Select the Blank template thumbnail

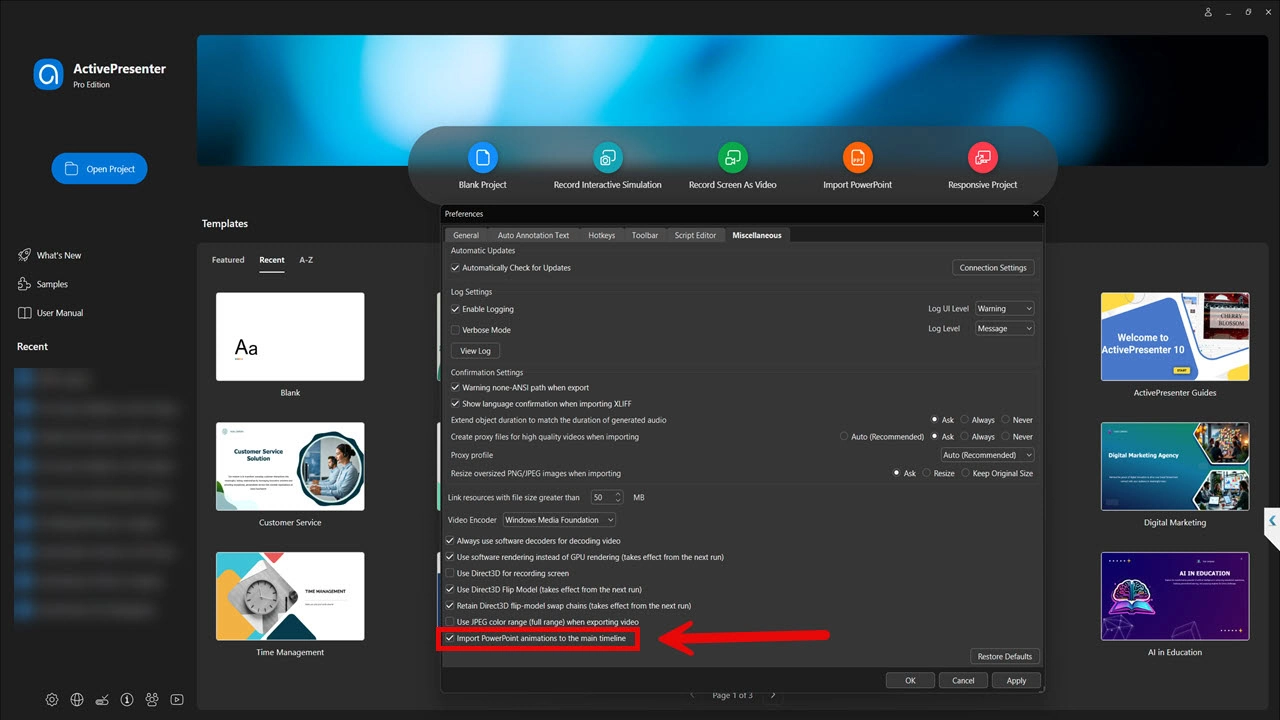pos(290,336)
